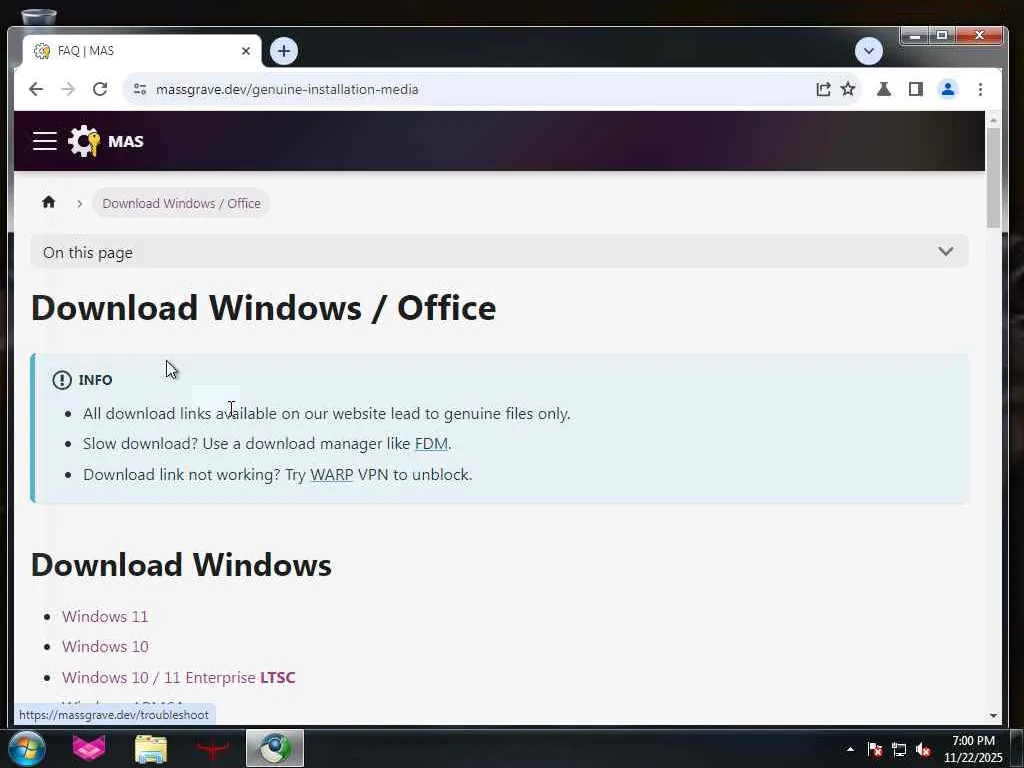Go back to the previous page
The image size is (1024, 768).
[36, 89]
